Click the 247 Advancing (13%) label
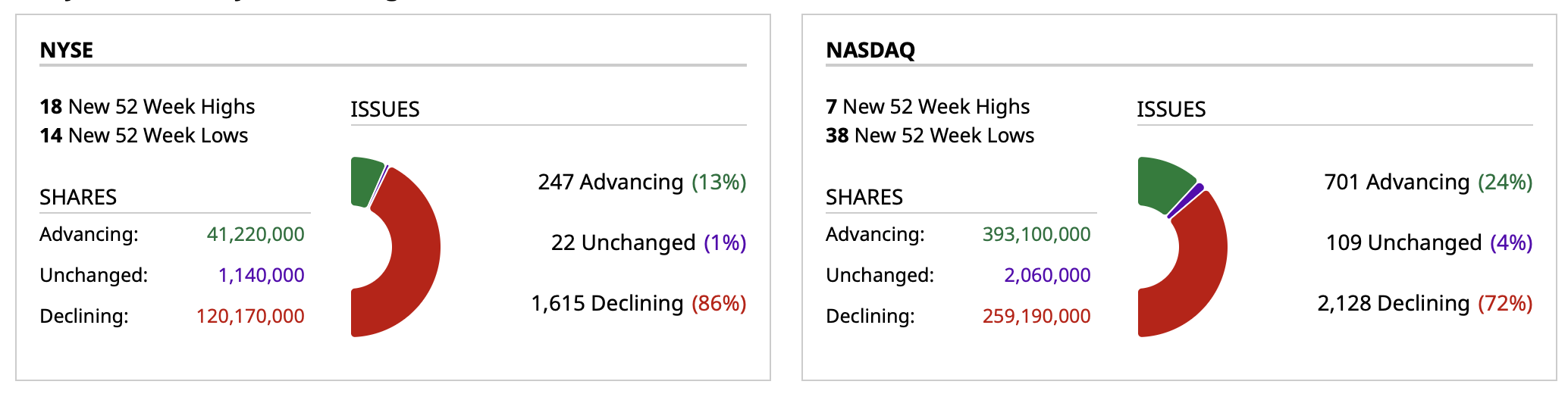 (x=641, y=183)
